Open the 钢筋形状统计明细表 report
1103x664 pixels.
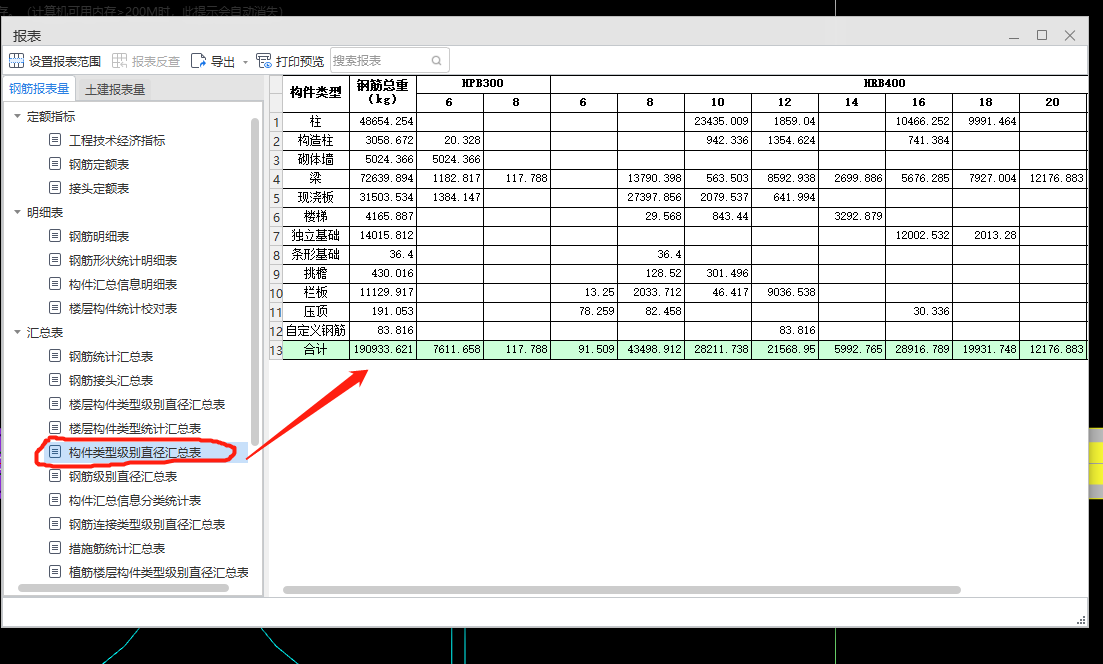123,260
